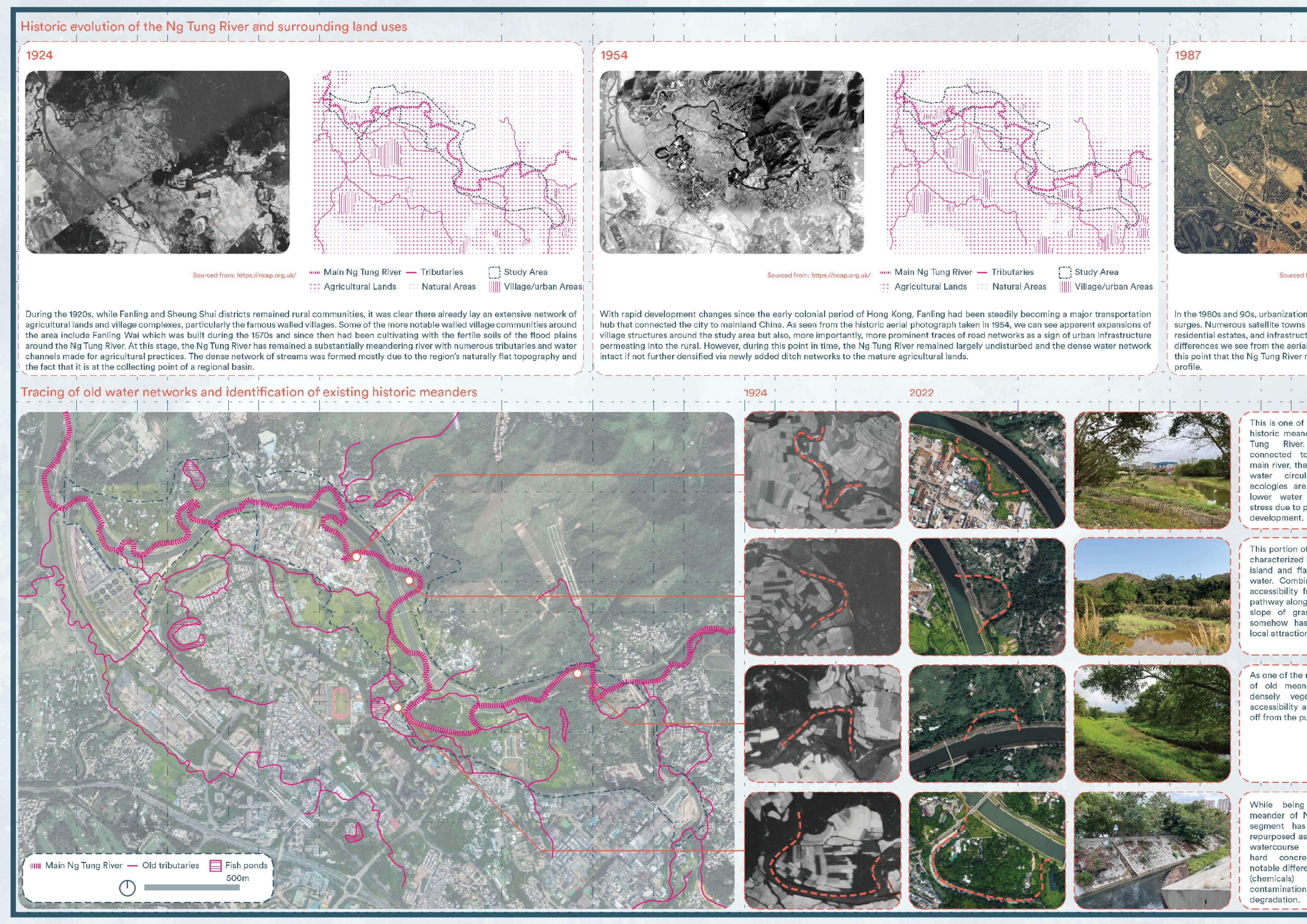
Task: Click the Main Ng Tung River map legend symbol
Action: (x=35, y=865)
